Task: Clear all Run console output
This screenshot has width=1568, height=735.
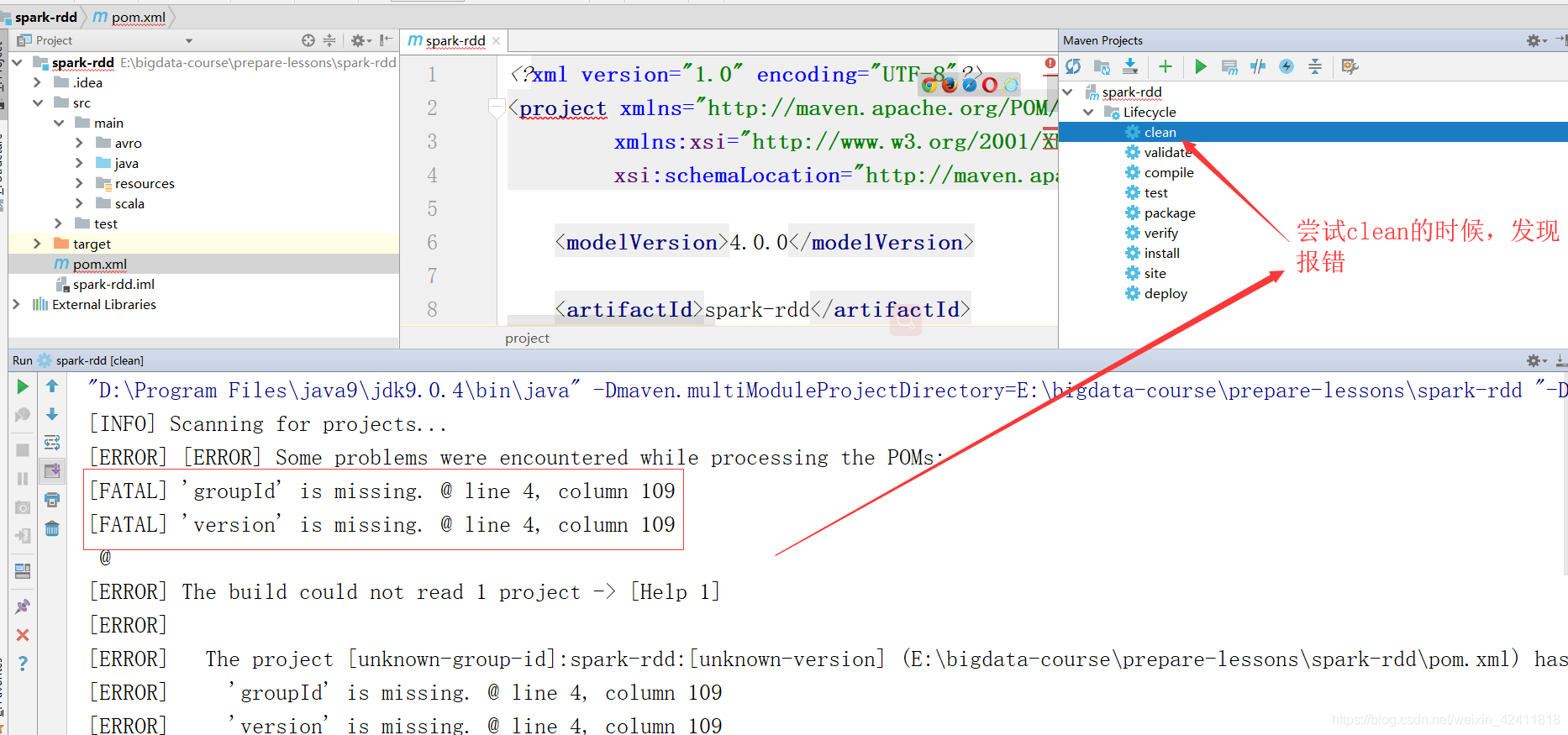Action: click(x=52, y=528)
